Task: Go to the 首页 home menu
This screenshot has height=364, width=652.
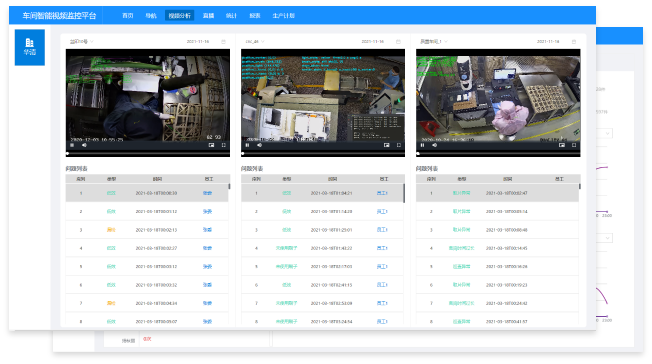Action: pyautogui.click(x=128, y=16)
